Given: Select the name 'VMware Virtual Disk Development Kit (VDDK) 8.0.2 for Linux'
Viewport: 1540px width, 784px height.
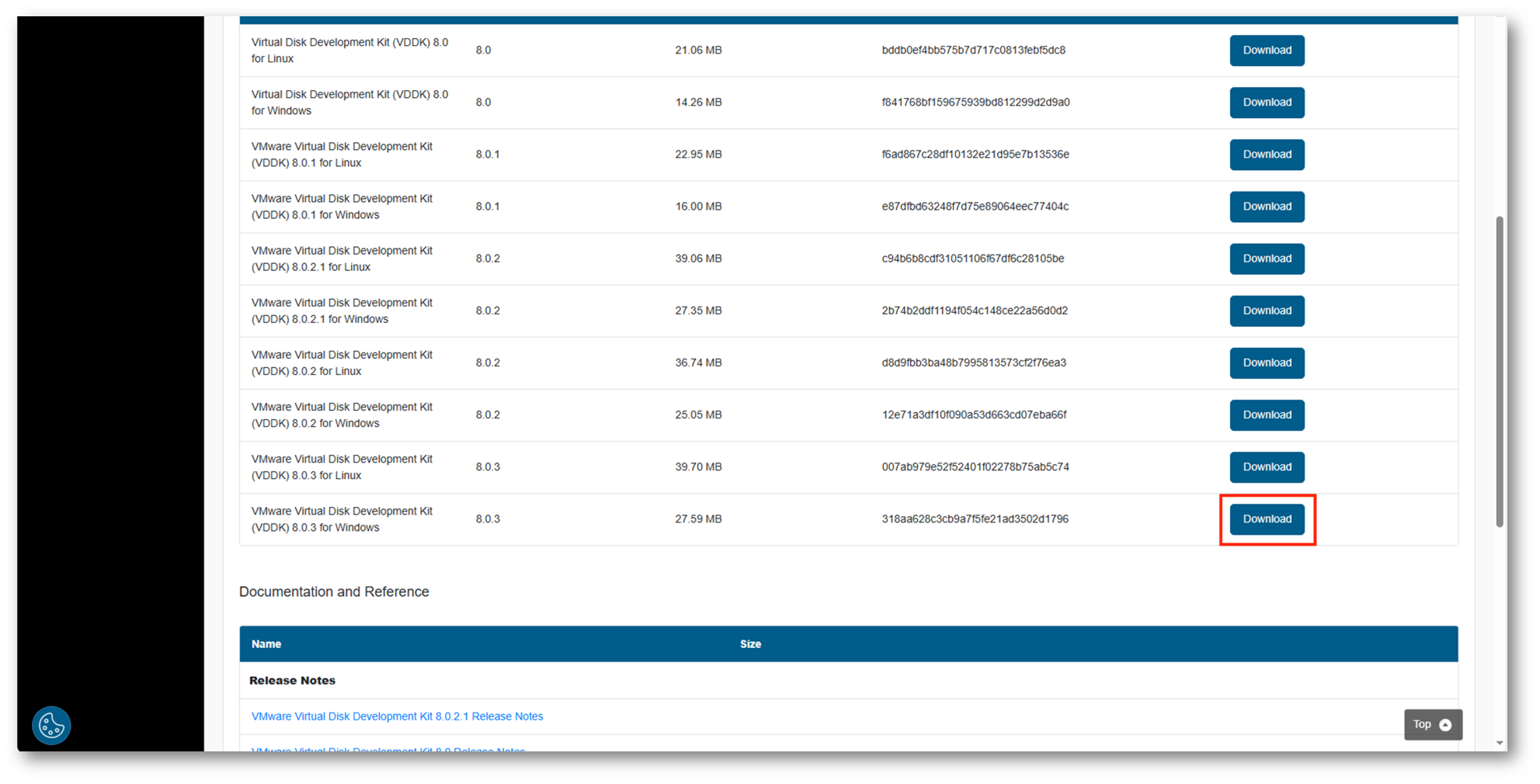Looking at the screenshot, I should click(342, 363).
